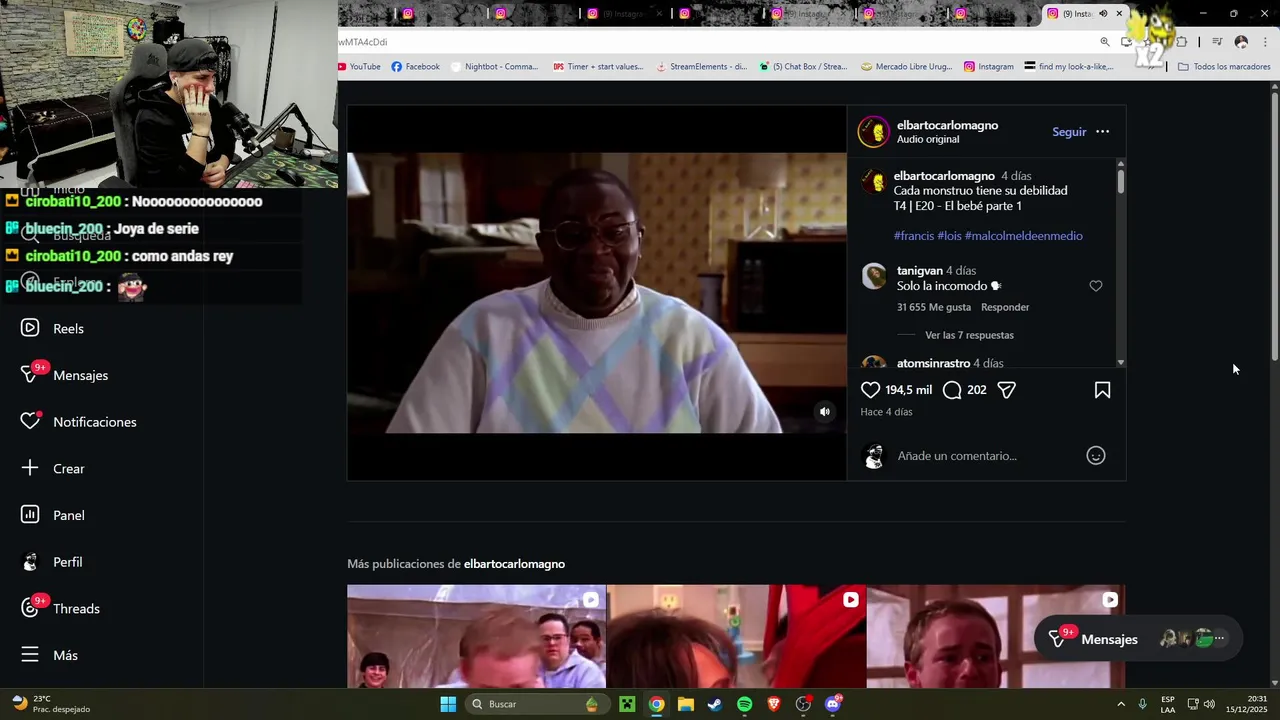Open the three-dot post options menu
The height and width of the screenshot is (720, 1280).
click(1102, 132)
